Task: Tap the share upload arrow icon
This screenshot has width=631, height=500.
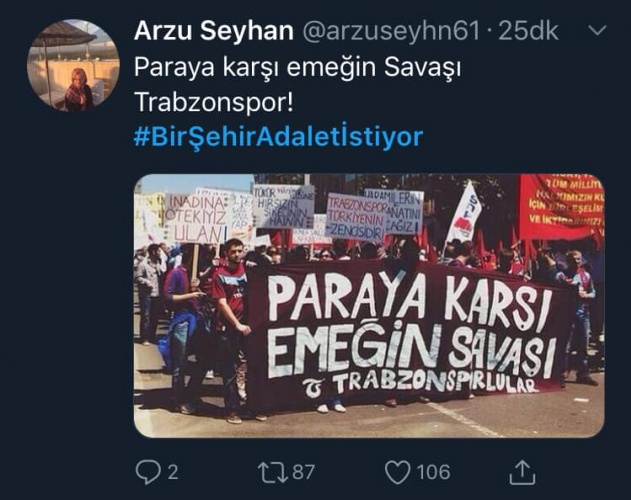Action: pyautogui.click(x=522, y=472)
